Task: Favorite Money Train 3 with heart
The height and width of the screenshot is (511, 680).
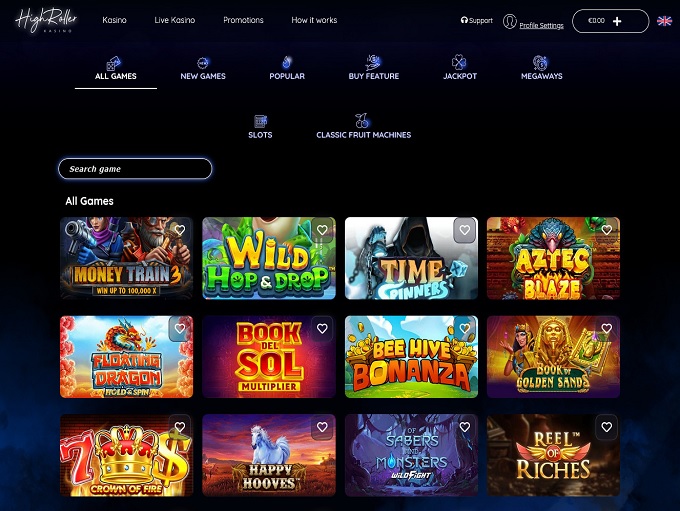Action: 180,230
